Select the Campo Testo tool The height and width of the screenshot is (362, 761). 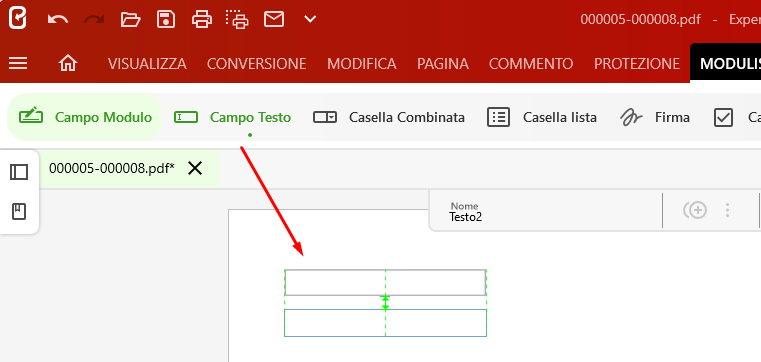pyautogui.click(x=232, y=117)
